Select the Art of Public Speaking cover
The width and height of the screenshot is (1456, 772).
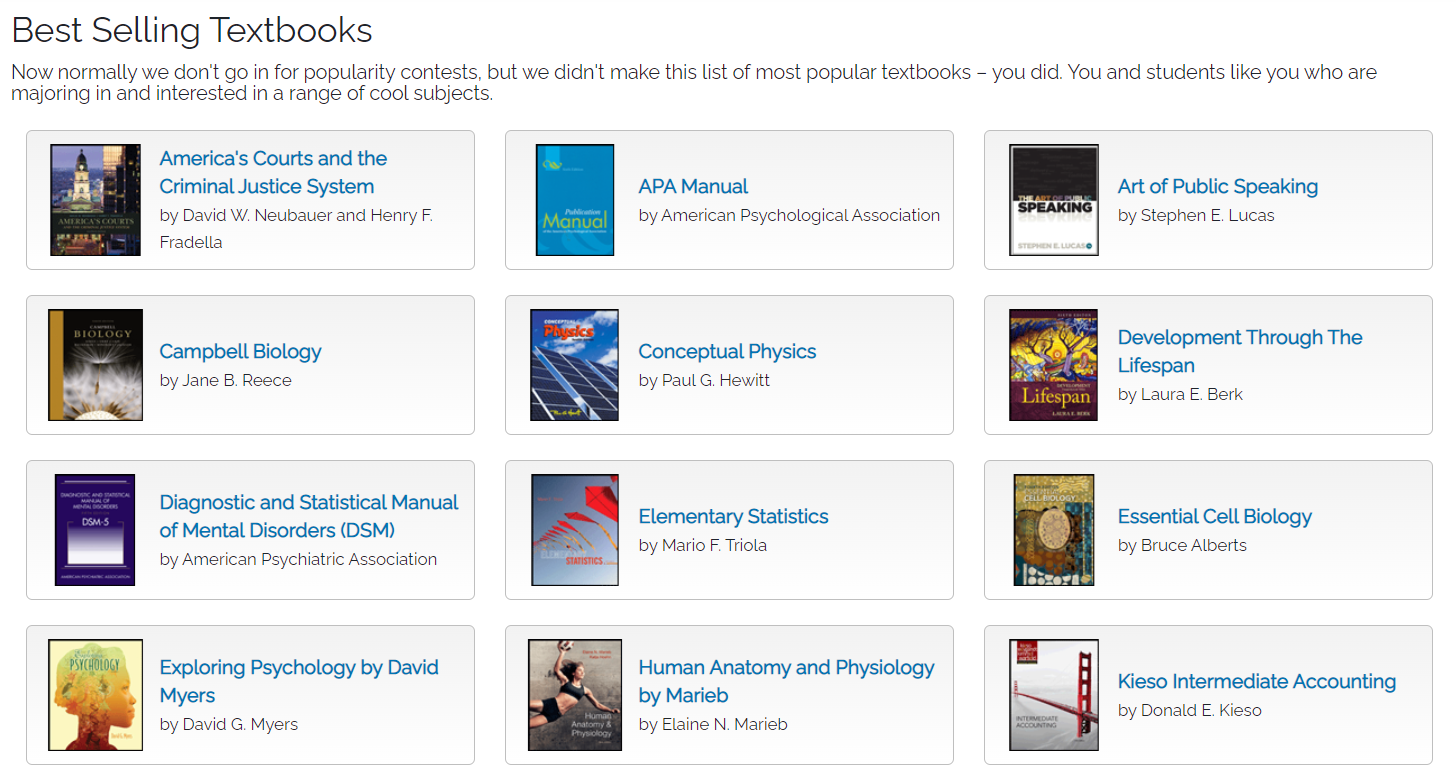click(1054, 200)
